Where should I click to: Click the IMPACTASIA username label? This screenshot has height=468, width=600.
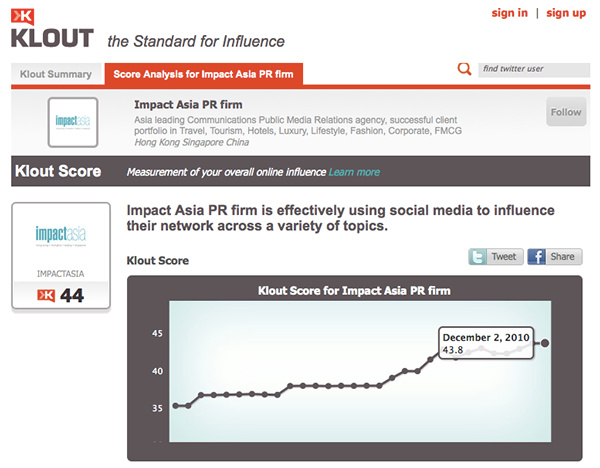tap(60, 274)
